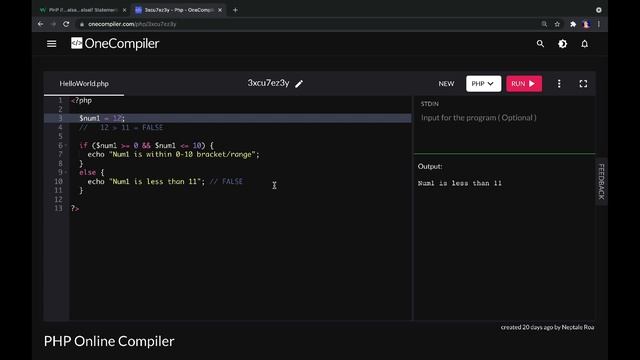This screenshot has height=360, width=640.
Task: Bookmark this page with star icon
Action: 557,24
